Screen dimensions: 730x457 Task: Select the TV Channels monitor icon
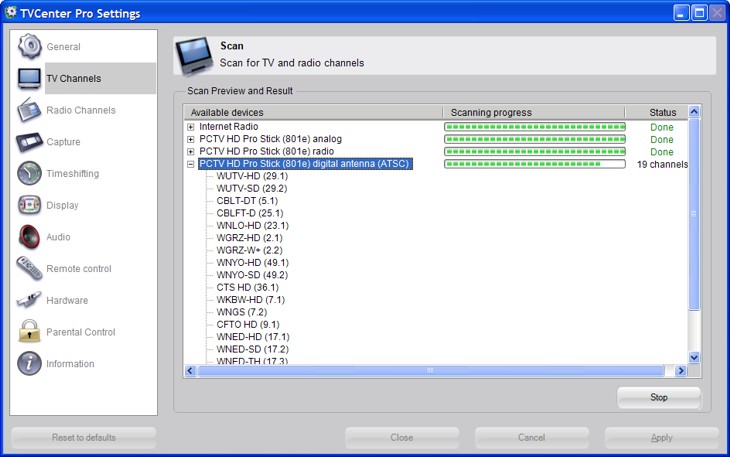(29, 78)
